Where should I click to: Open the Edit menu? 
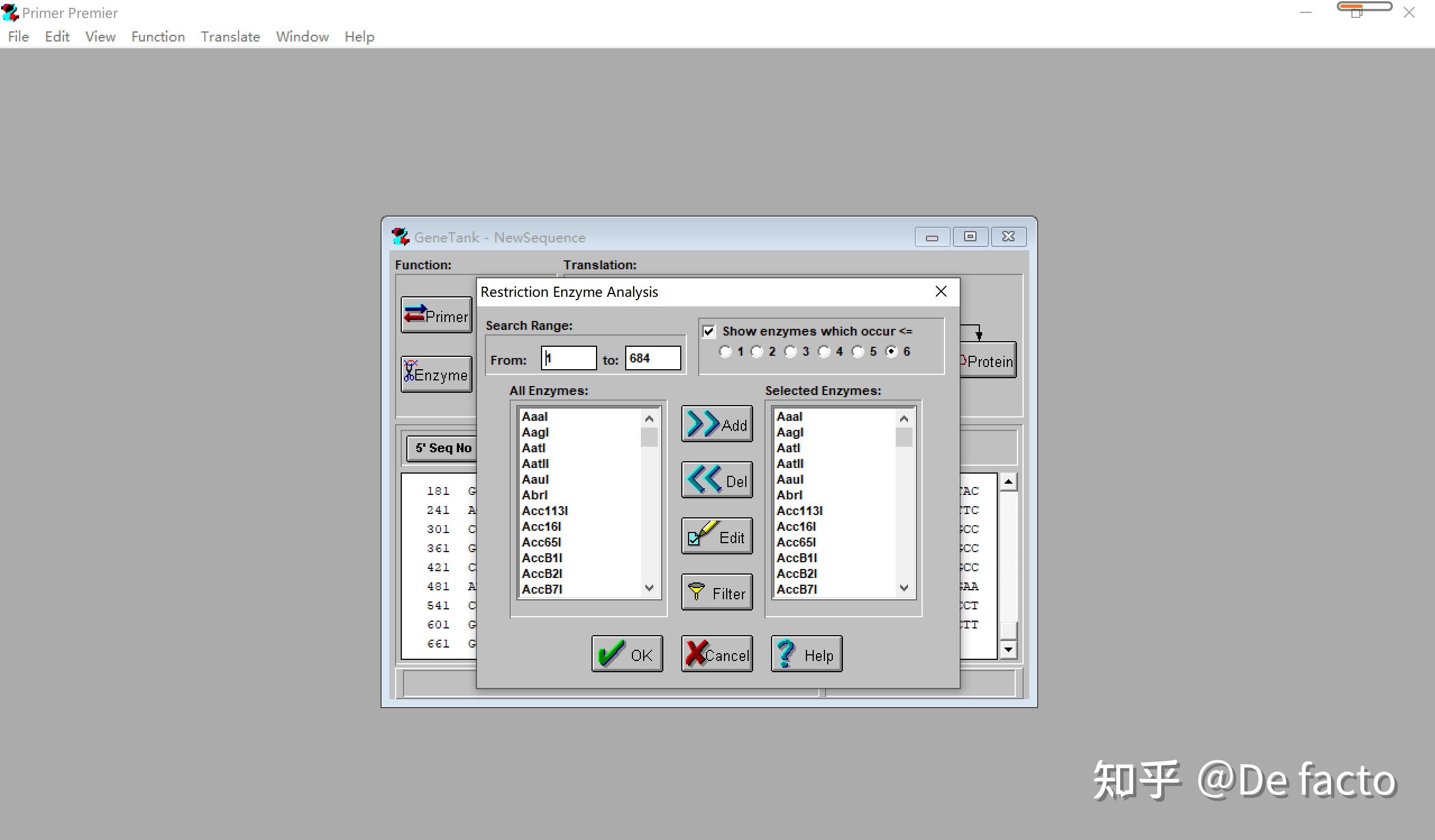coord(57,37)
